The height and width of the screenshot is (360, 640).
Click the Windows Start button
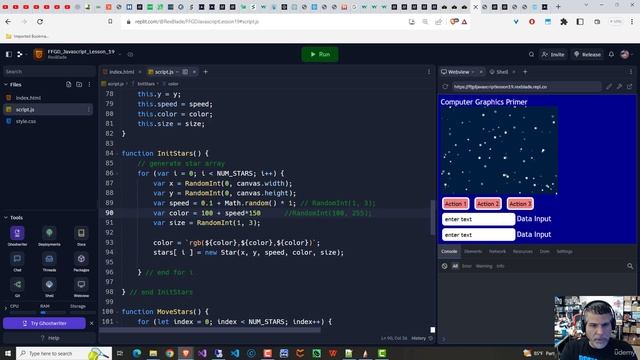click(x=8, y=353)
